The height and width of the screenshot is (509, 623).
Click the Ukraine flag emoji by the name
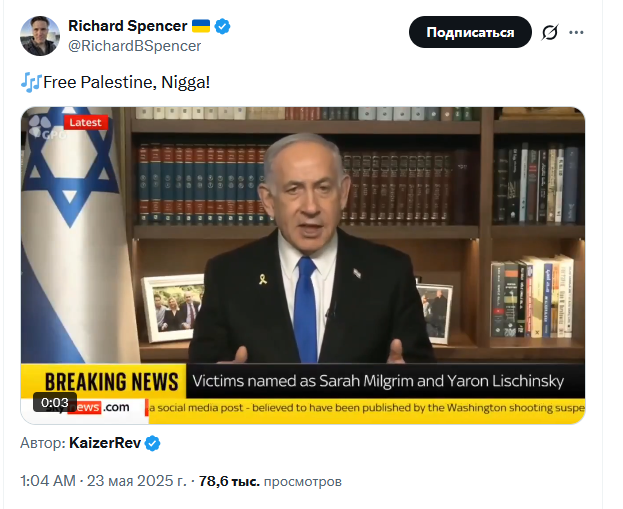(201, 26)
